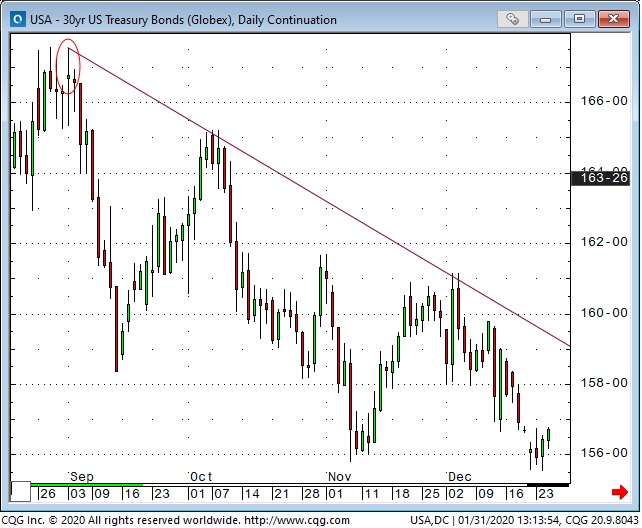Click the Oct month label
642x528 pixels.
click(201, 476)
